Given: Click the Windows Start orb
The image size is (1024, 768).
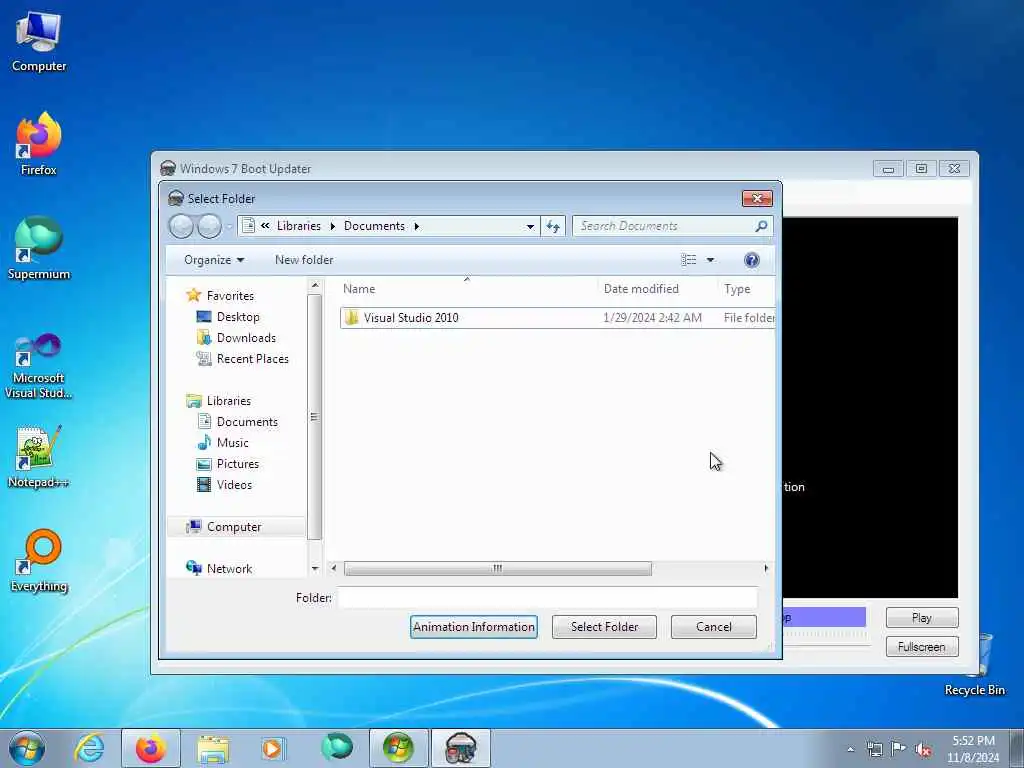Looking at the screenshot, I should (x=27, y=748).
